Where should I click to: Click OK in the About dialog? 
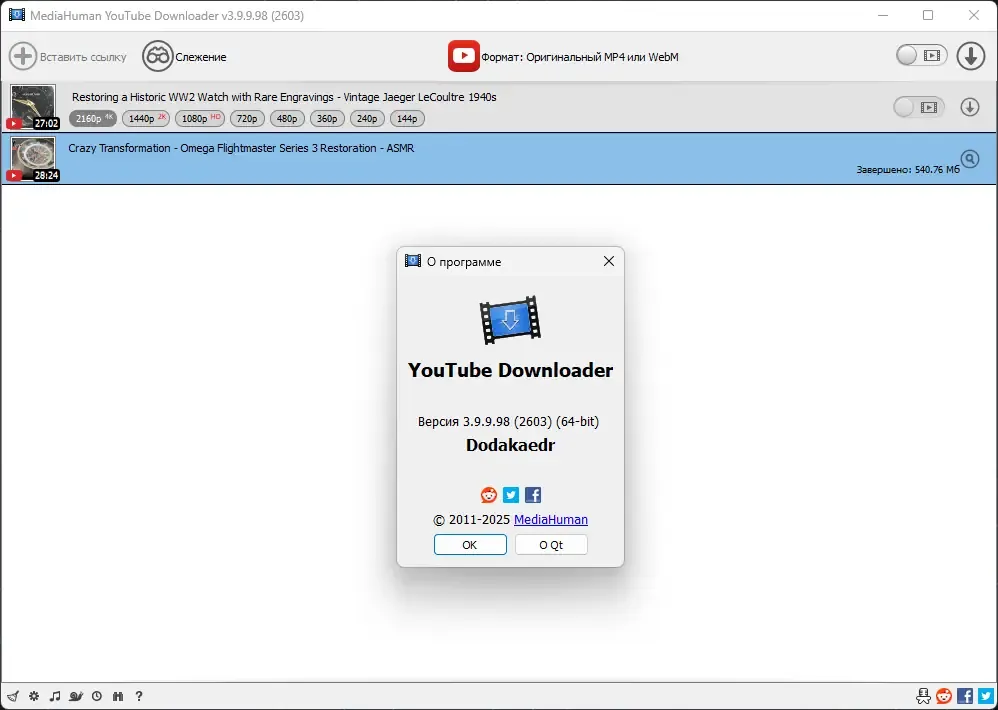pyautogui.click(x=470, y=545)
